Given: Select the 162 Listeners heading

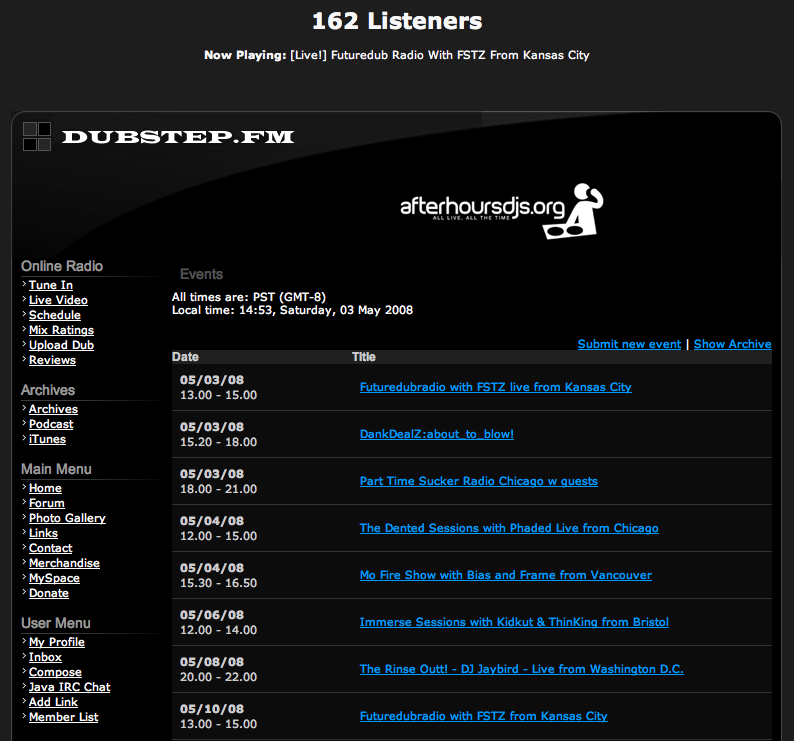Looking at the screenshot, I should point(397,21).
